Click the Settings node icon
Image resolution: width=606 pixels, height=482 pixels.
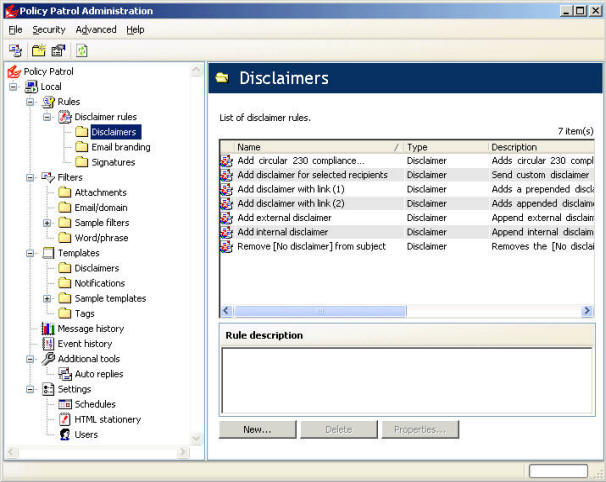coord(48,389)
